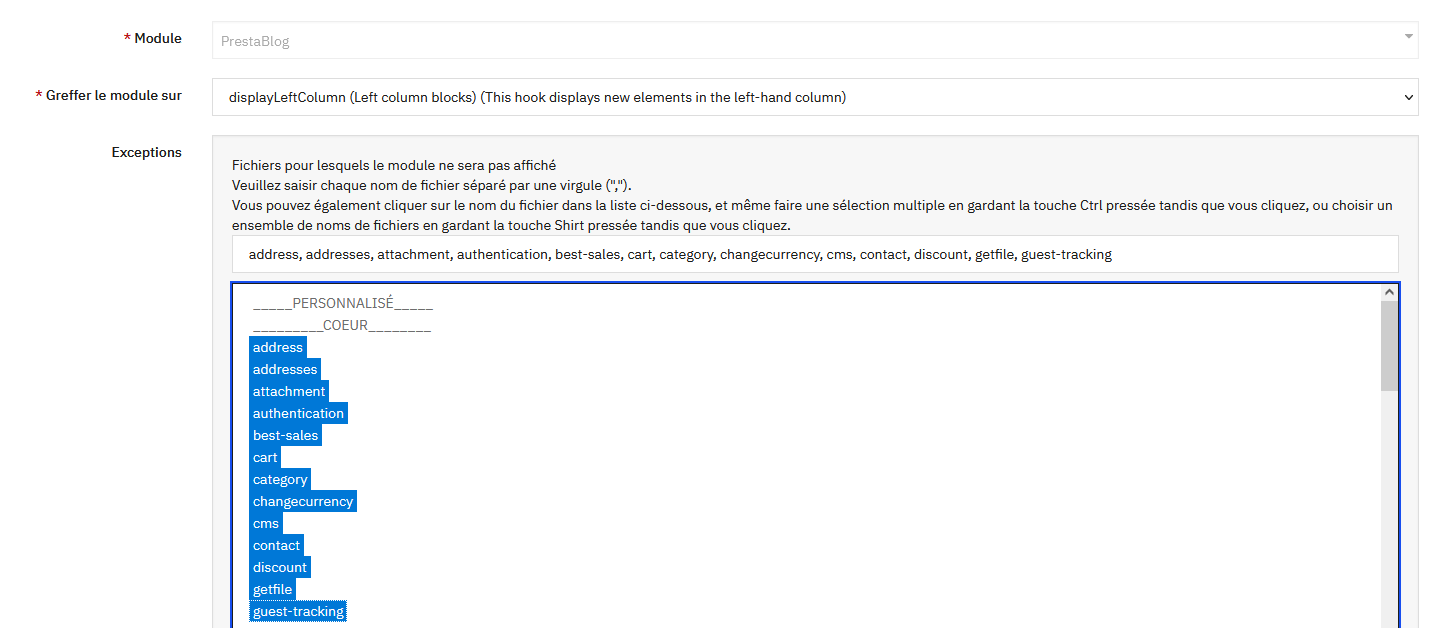Screen dimensions: 1429x628
Task: Select 'authentication' list entry
Action: 298,414
